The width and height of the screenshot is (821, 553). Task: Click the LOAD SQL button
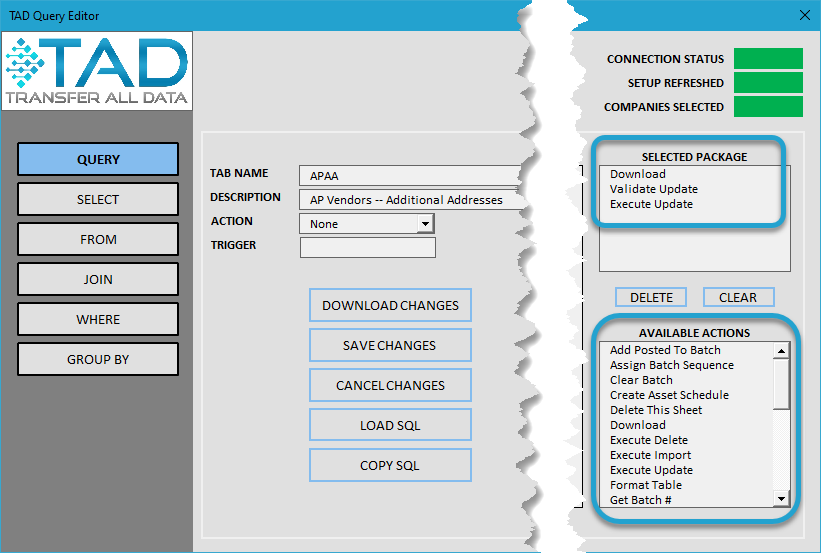coord(390,425)
